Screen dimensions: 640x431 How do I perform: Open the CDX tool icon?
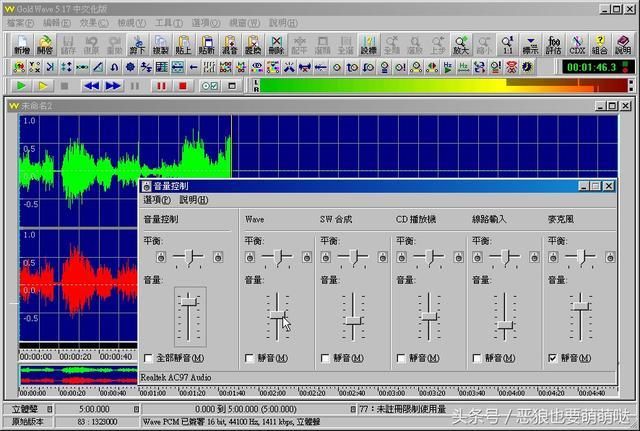(576, 44)
